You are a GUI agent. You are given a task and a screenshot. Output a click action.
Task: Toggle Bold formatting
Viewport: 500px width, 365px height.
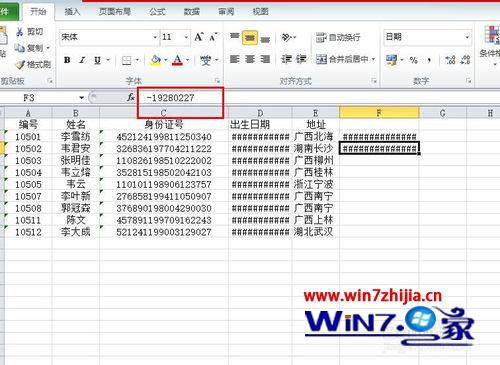pos(67,60)
